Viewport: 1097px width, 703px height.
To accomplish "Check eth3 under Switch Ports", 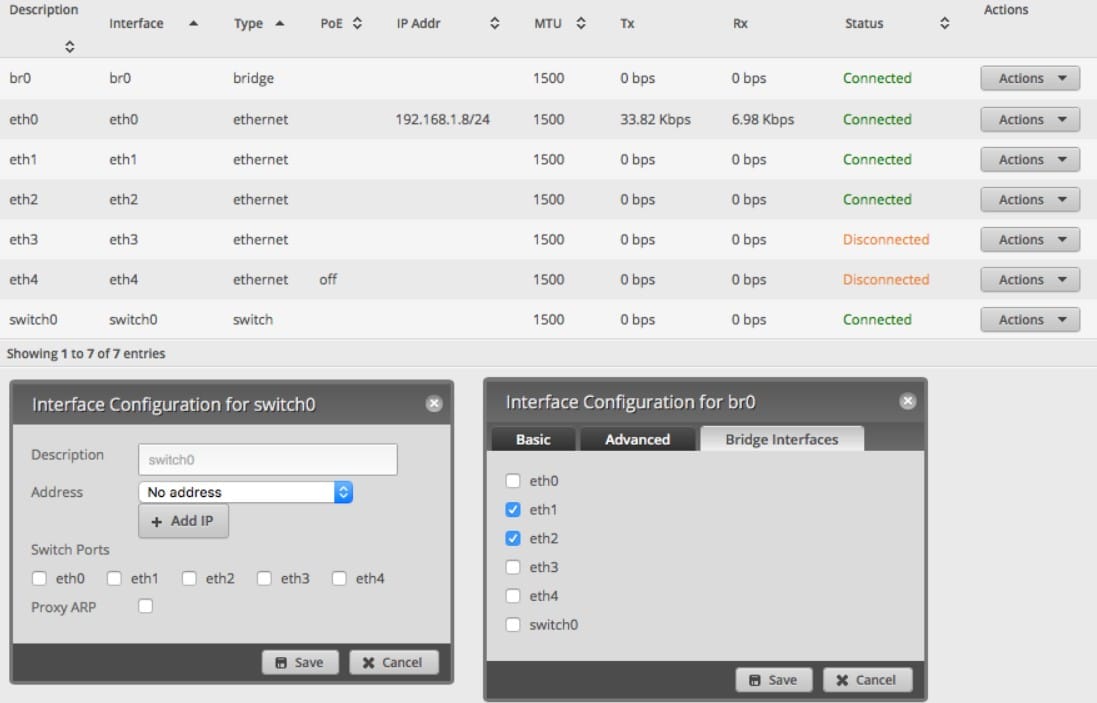I will (x=264, y=578).
